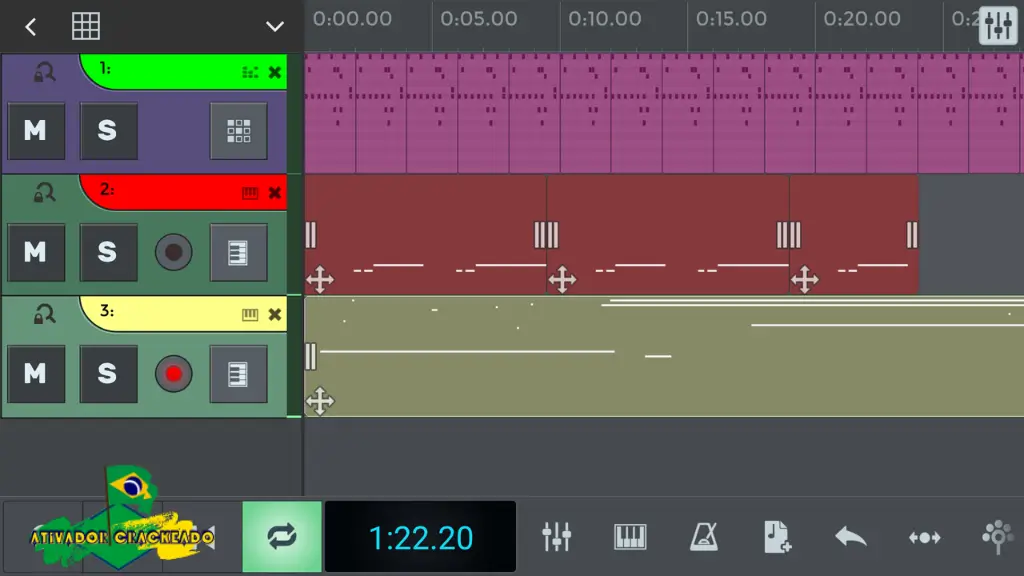Screen dimensions: 1024x576
Task: Select left trim handle of track 3's clip
Action: [x=311, y=357]
